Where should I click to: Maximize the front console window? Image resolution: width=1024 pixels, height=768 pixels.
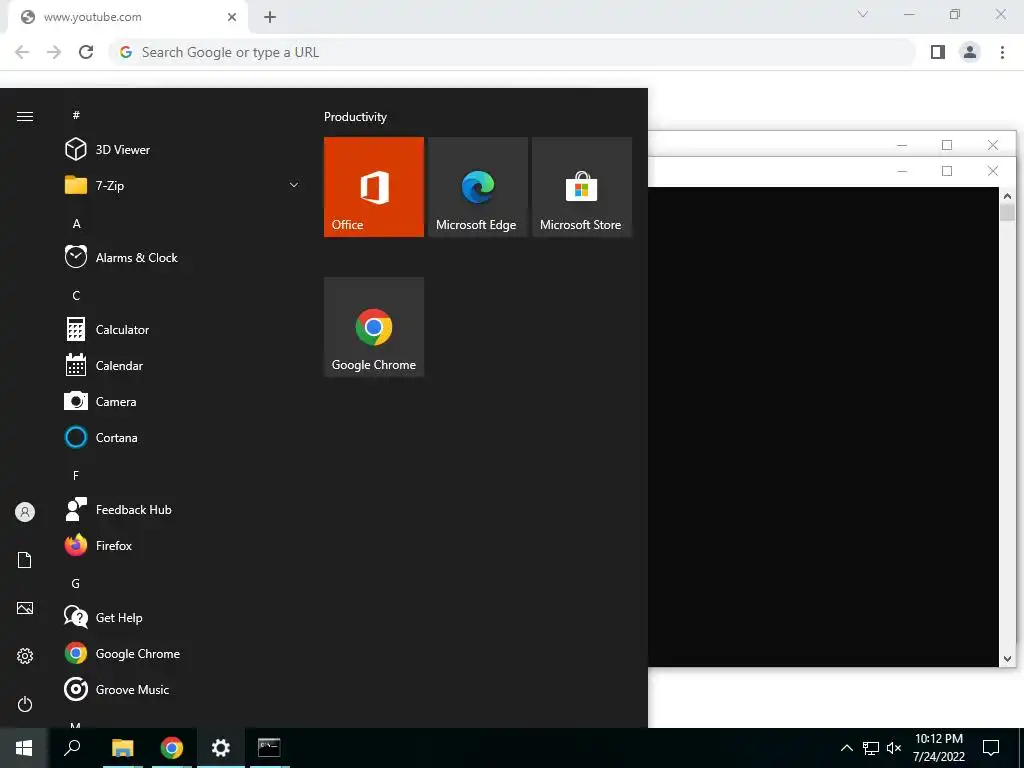947,171
